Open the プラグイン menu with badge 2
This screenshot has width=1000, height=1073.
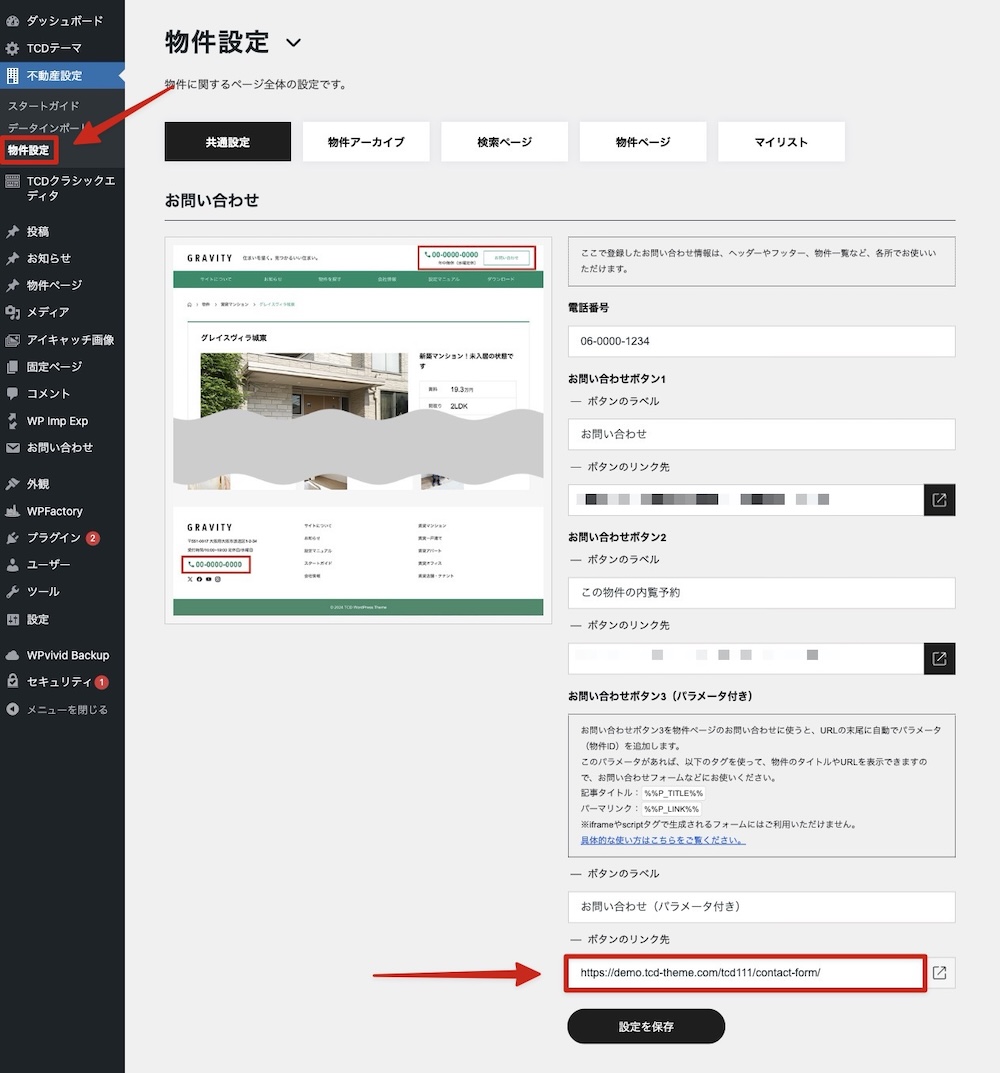62,538
